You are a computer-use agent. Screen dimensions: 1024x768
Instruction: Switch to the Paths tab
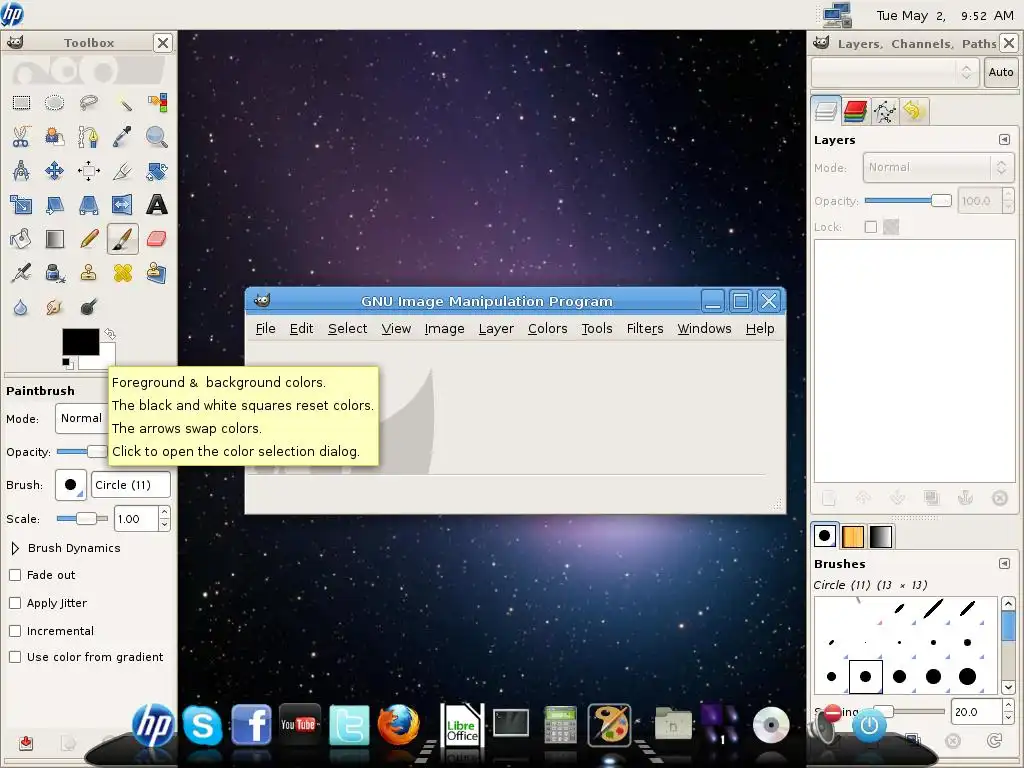pos(885,111)
